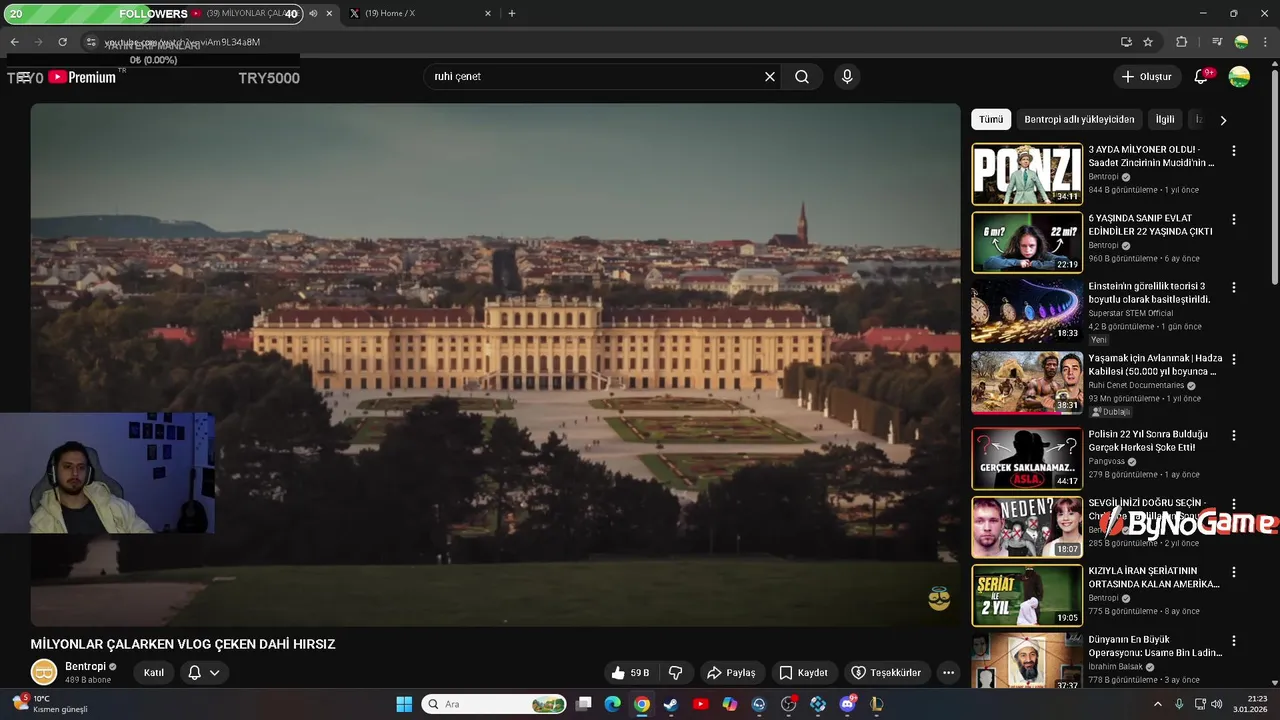This screenshot has width=1280, height=720.
Task: Close the Home / X tab
Action: pos(488,14)
